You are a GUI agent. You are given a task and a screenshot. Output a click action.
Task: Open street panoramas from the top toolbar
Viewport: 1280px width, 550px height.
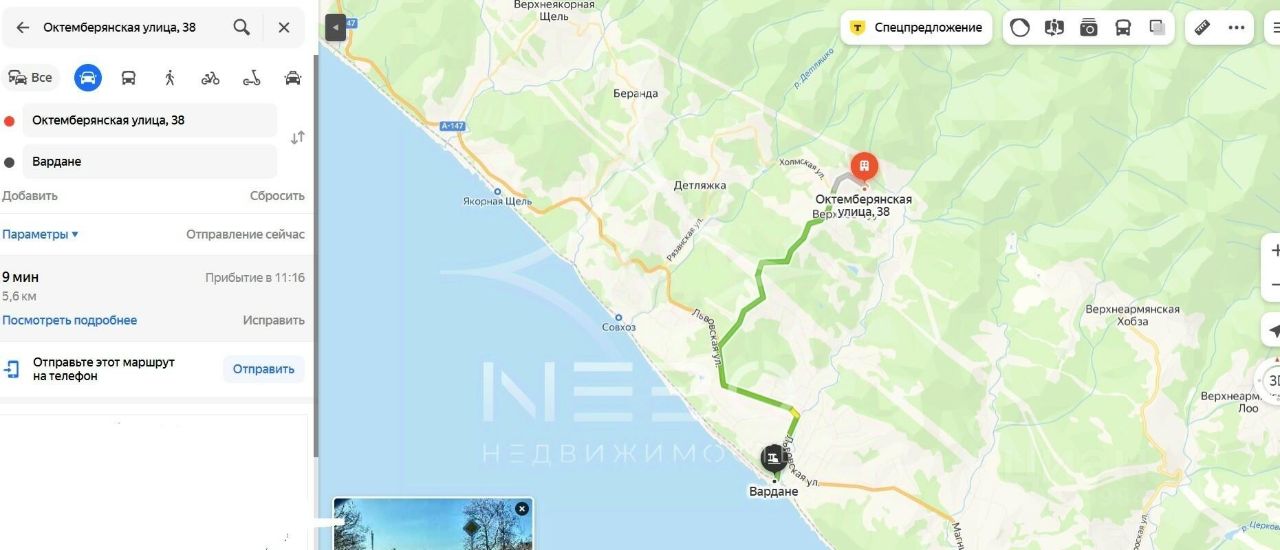1054,28
